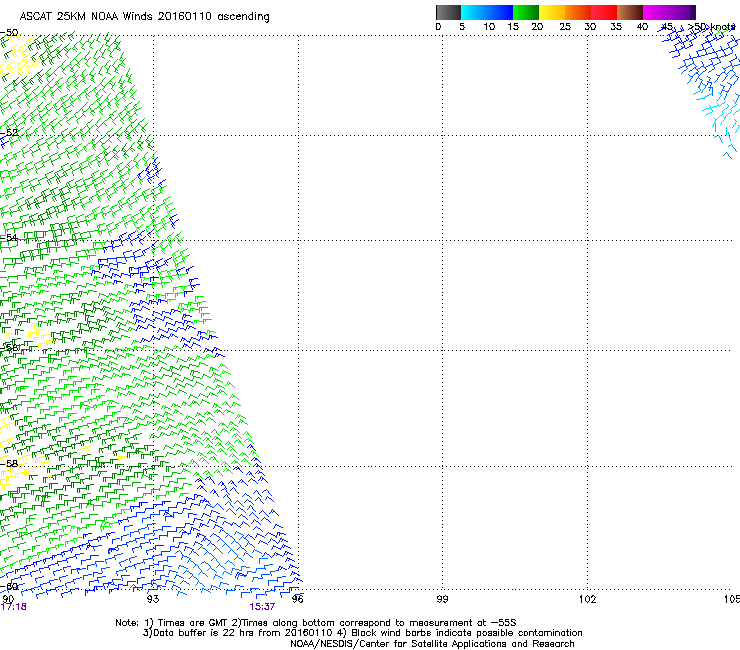The height and width of the screenshot is (650, 740).
Task: Click the '35' label under the color scale
Action: pyautogui.click(x=616, y=27)
